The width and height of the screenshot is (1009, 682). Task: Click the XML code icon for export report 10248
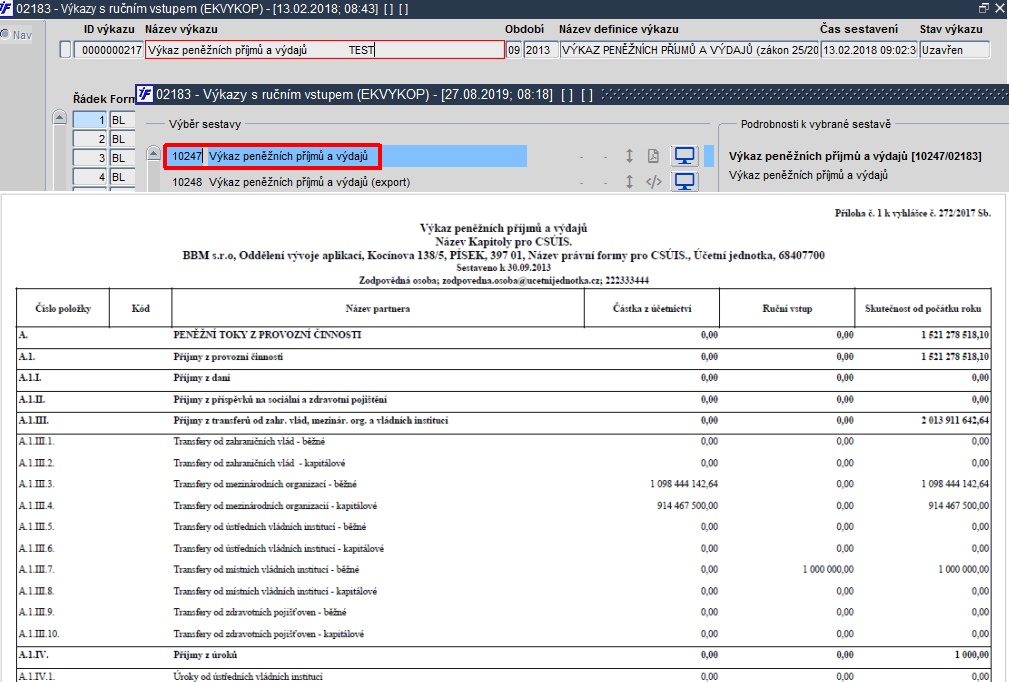(654, 182)
